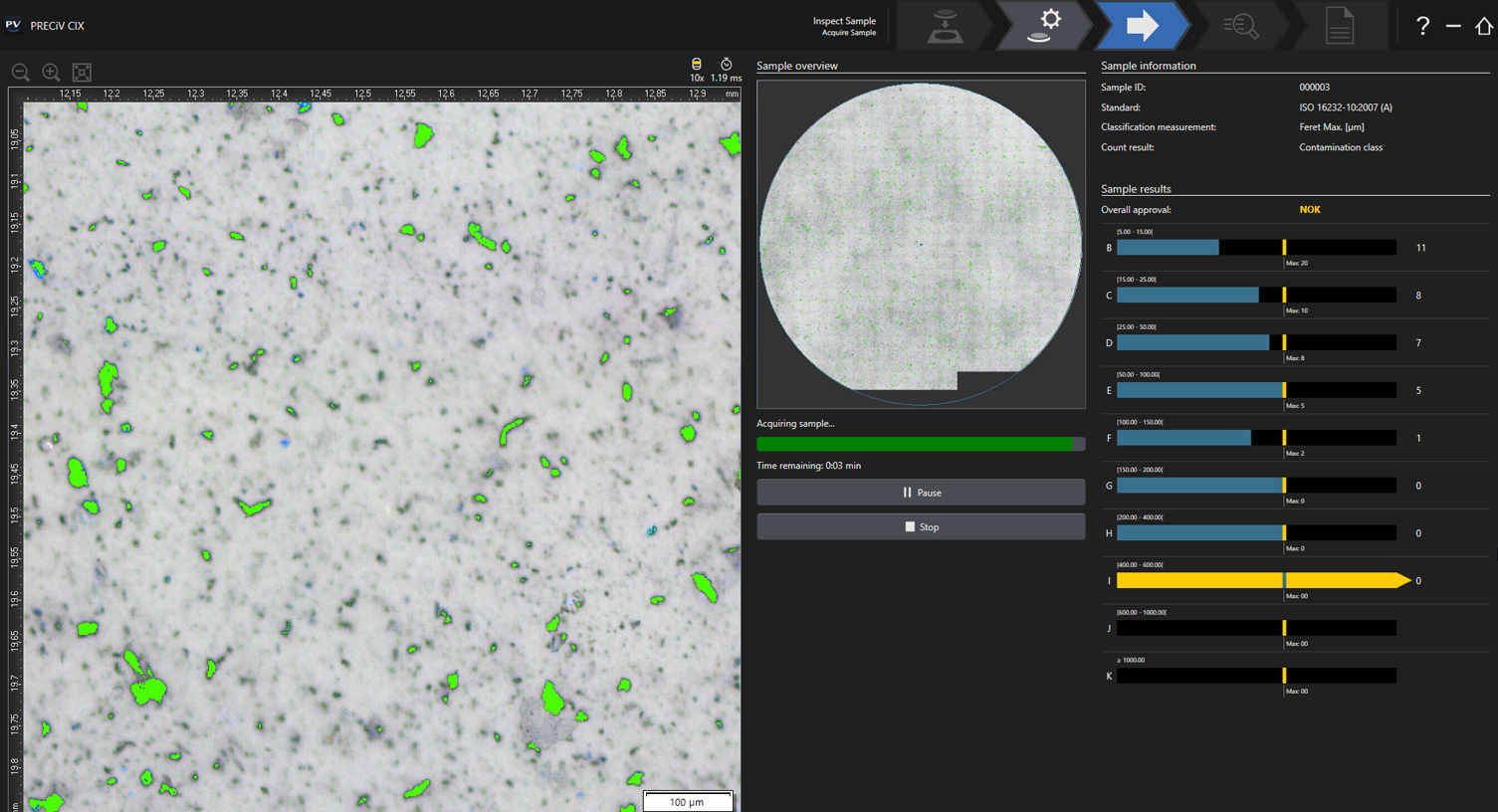The image size is (1498, 812).
Task: Open the review results magnifier step
Action: [x=1240, y=26]
